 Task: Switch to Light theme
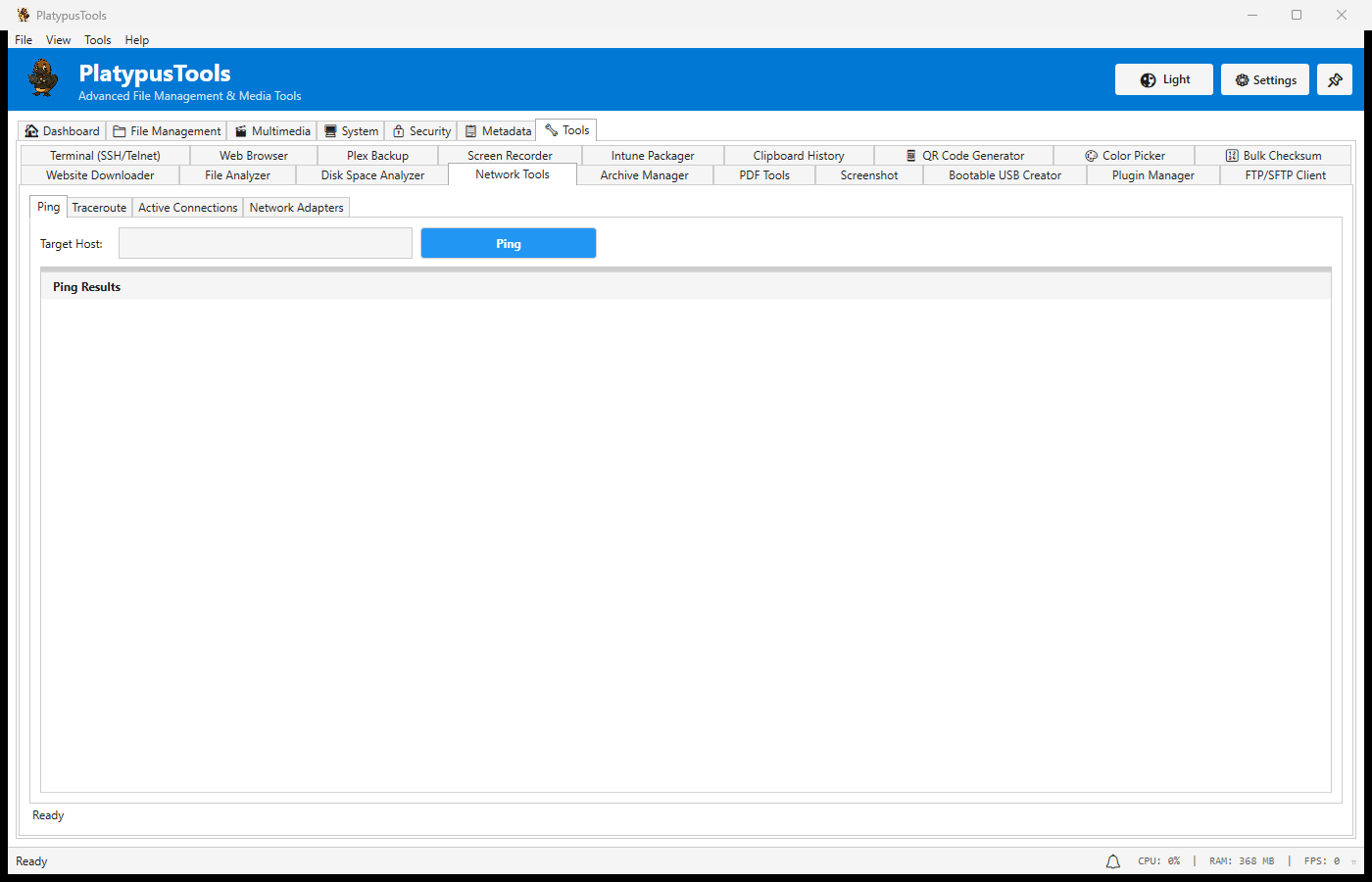[1163, 79]
